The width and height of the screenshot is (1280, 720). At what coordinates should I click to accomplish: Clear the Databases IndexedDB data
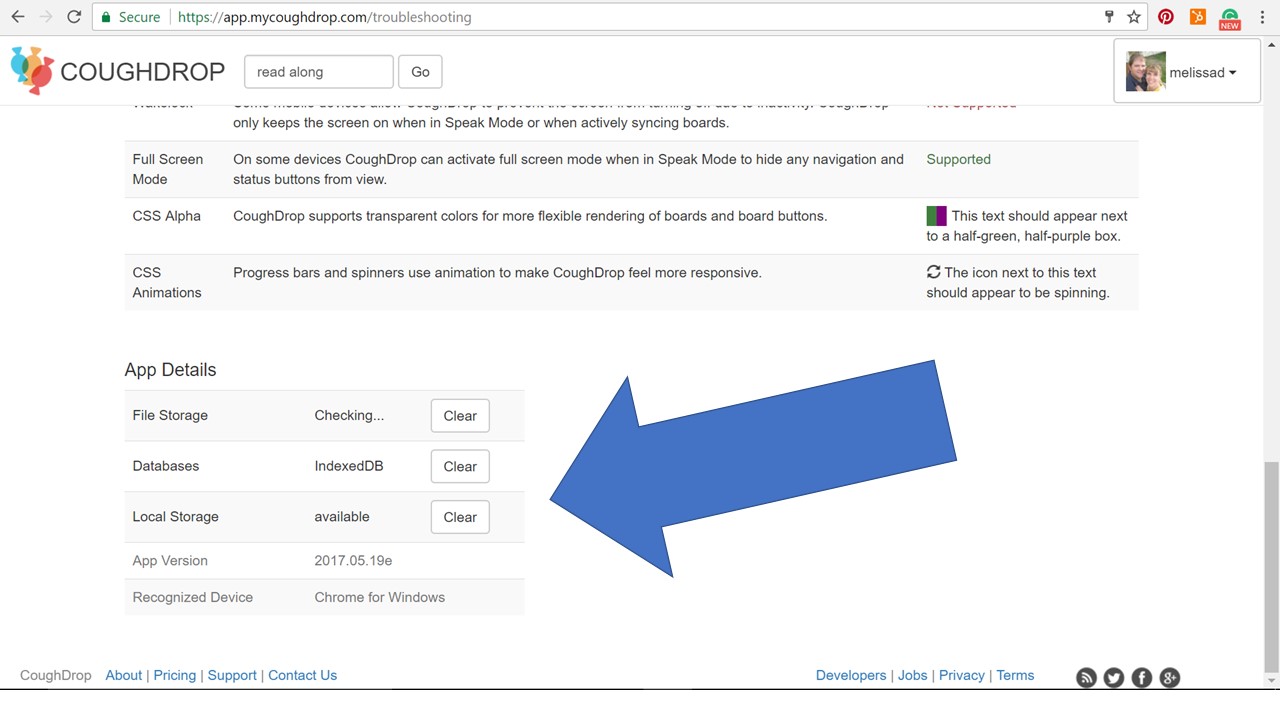pos(460,466)
